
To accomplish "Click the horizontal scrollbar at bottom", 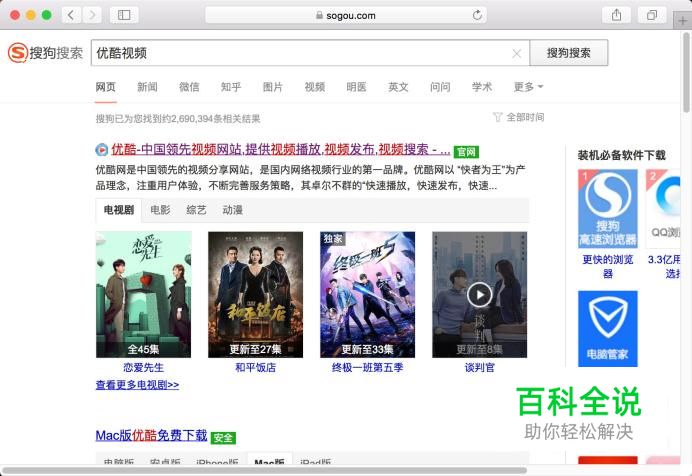I will (x=264, y=471).
